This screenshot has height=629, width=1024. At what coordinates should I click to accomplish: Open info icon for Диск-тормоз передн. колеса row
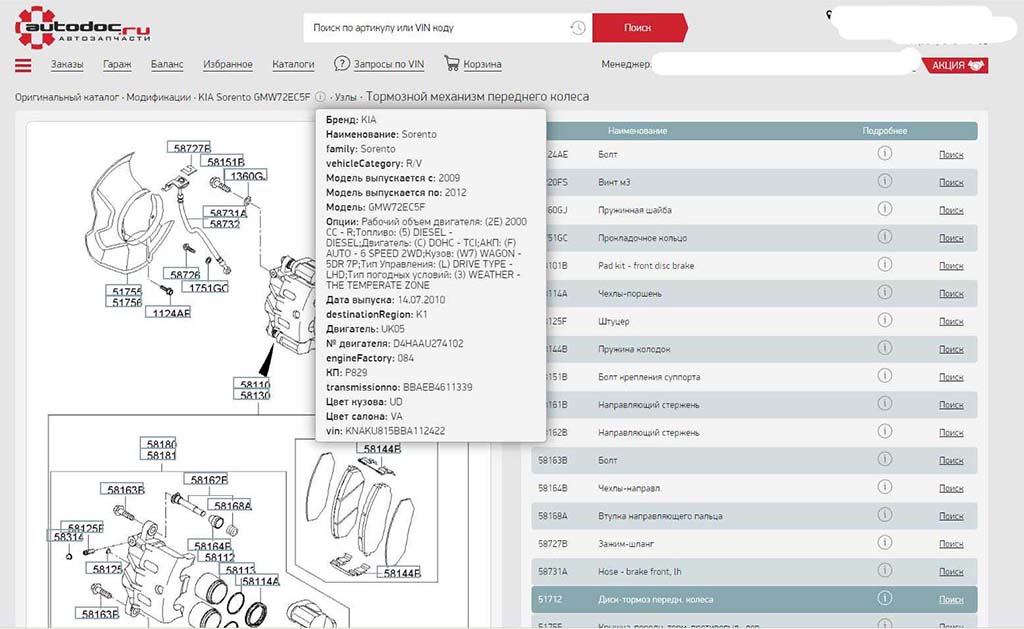click(x=884, y=598)
